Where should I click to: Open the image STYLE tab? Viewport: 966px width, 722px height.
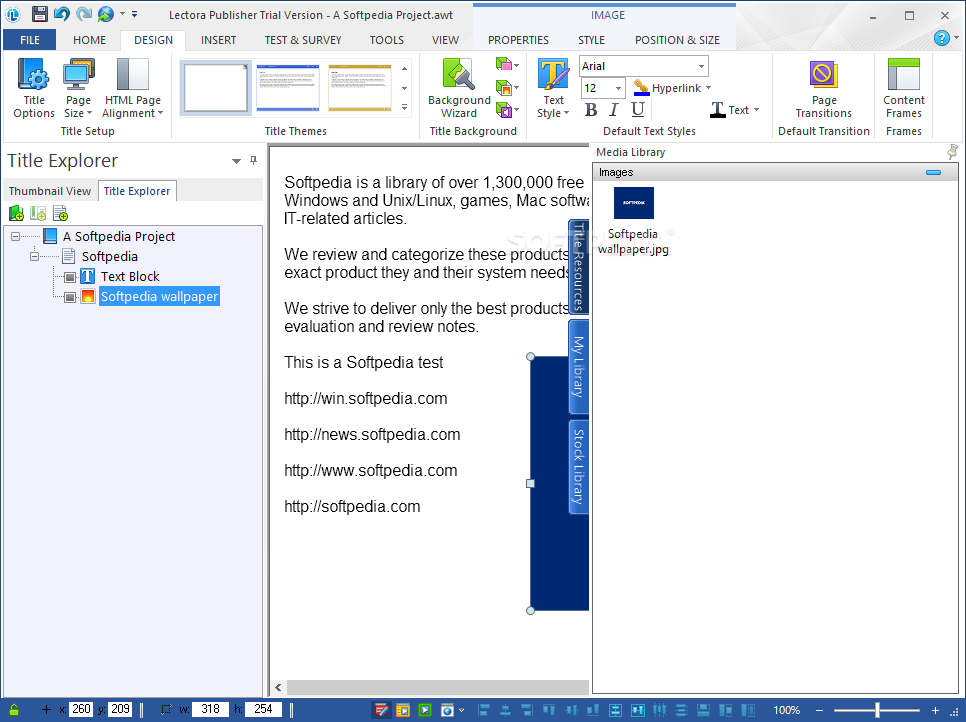591,40
